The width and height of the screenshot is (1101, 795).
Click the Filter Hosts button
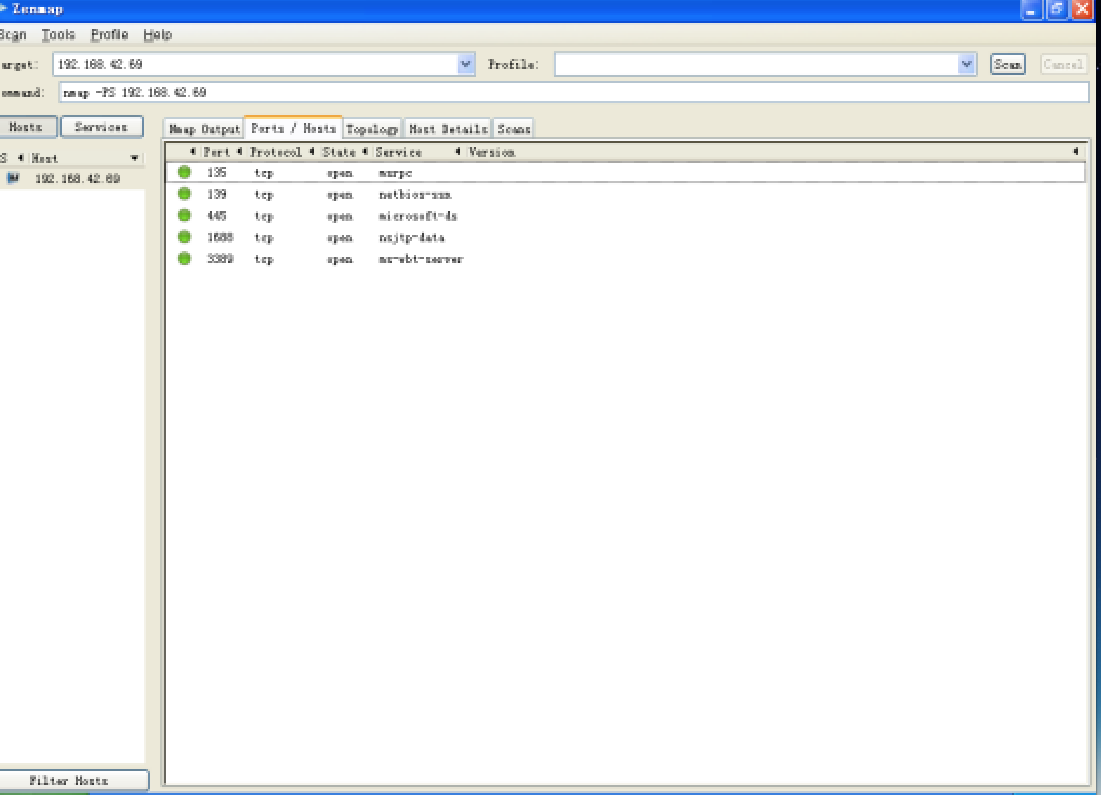point(74,780)
